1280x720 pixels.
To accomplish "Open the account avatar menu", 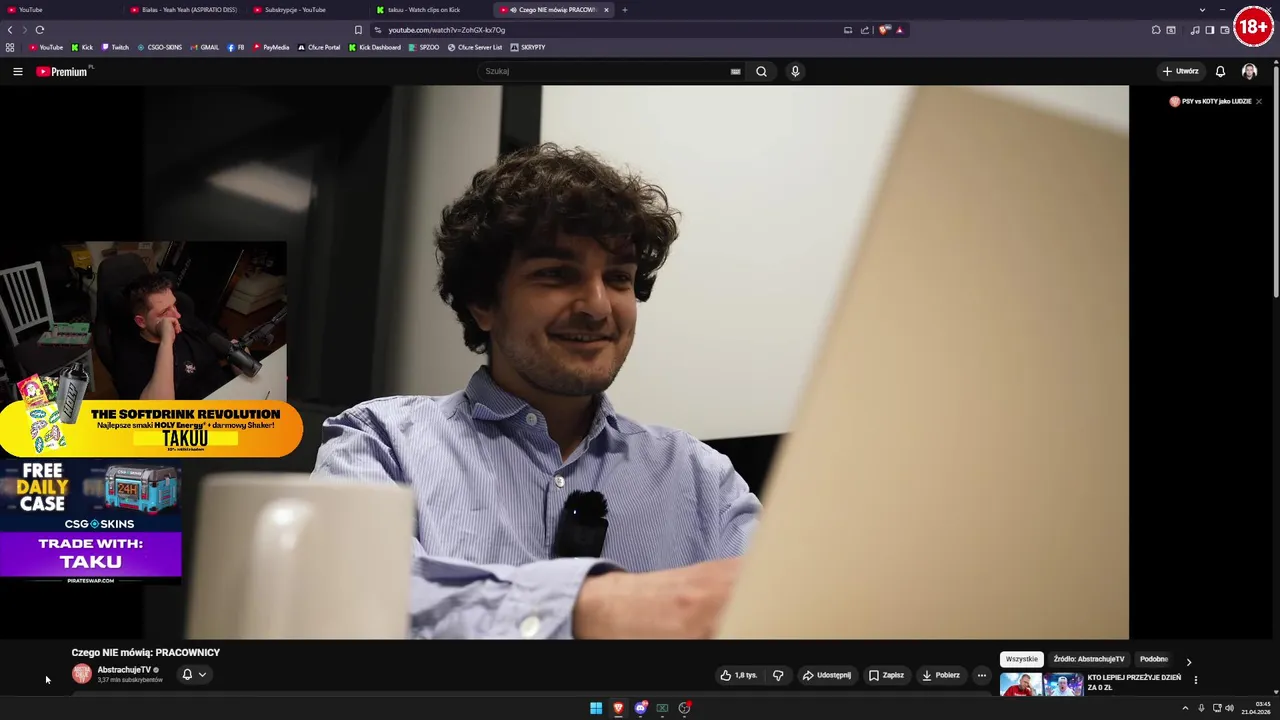I will tap(1249, 71).
